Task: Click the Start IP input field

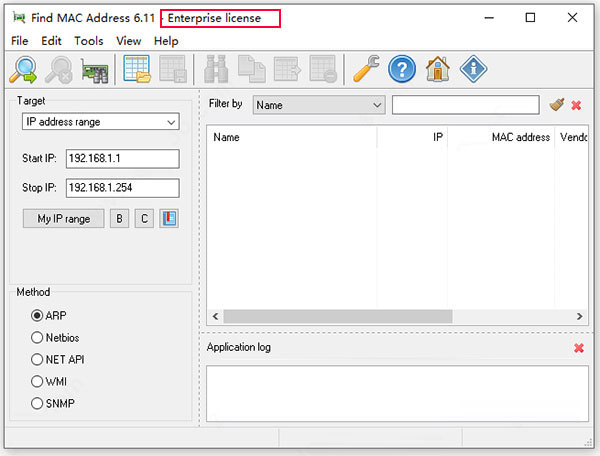Action: 122,158
